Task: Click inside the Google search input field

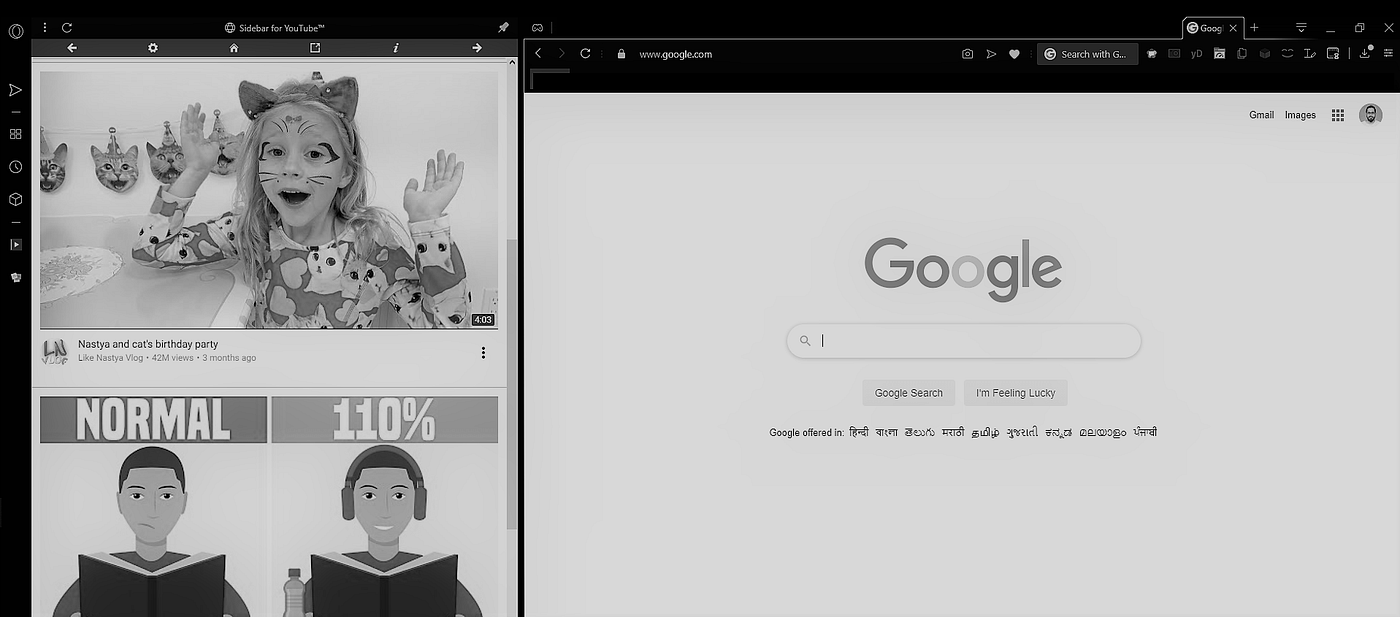Action: point(962,341)
